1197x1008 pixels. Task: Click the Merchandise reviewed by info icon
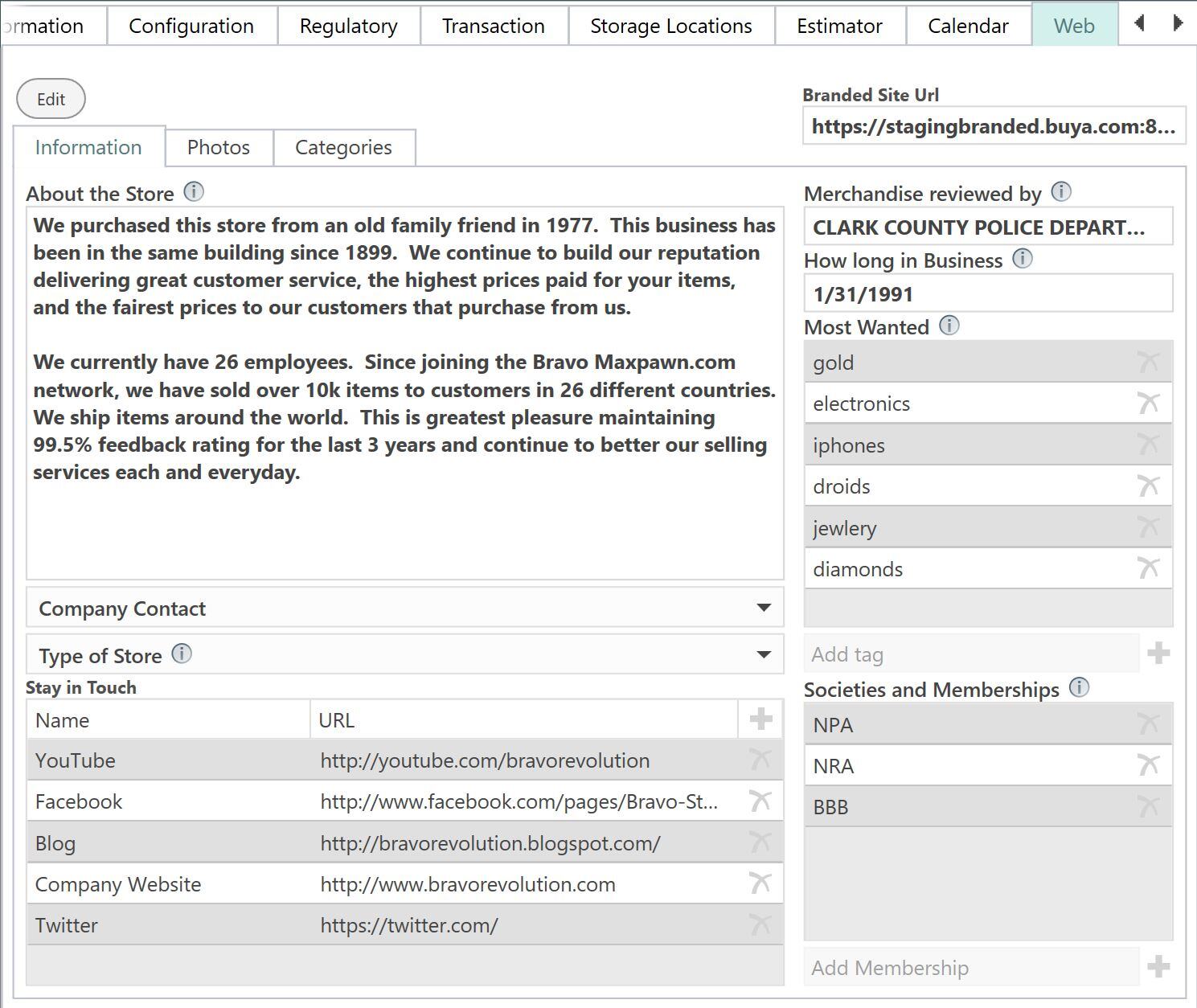click(1061, 192)
